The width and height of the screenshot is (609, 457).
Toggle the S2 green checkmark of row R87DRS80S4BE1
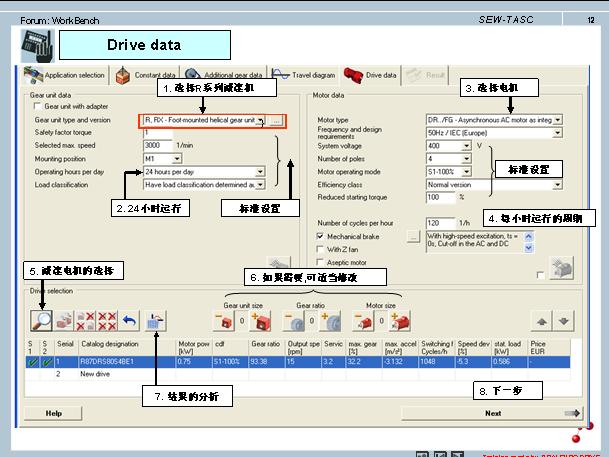(x=47, y=362)
